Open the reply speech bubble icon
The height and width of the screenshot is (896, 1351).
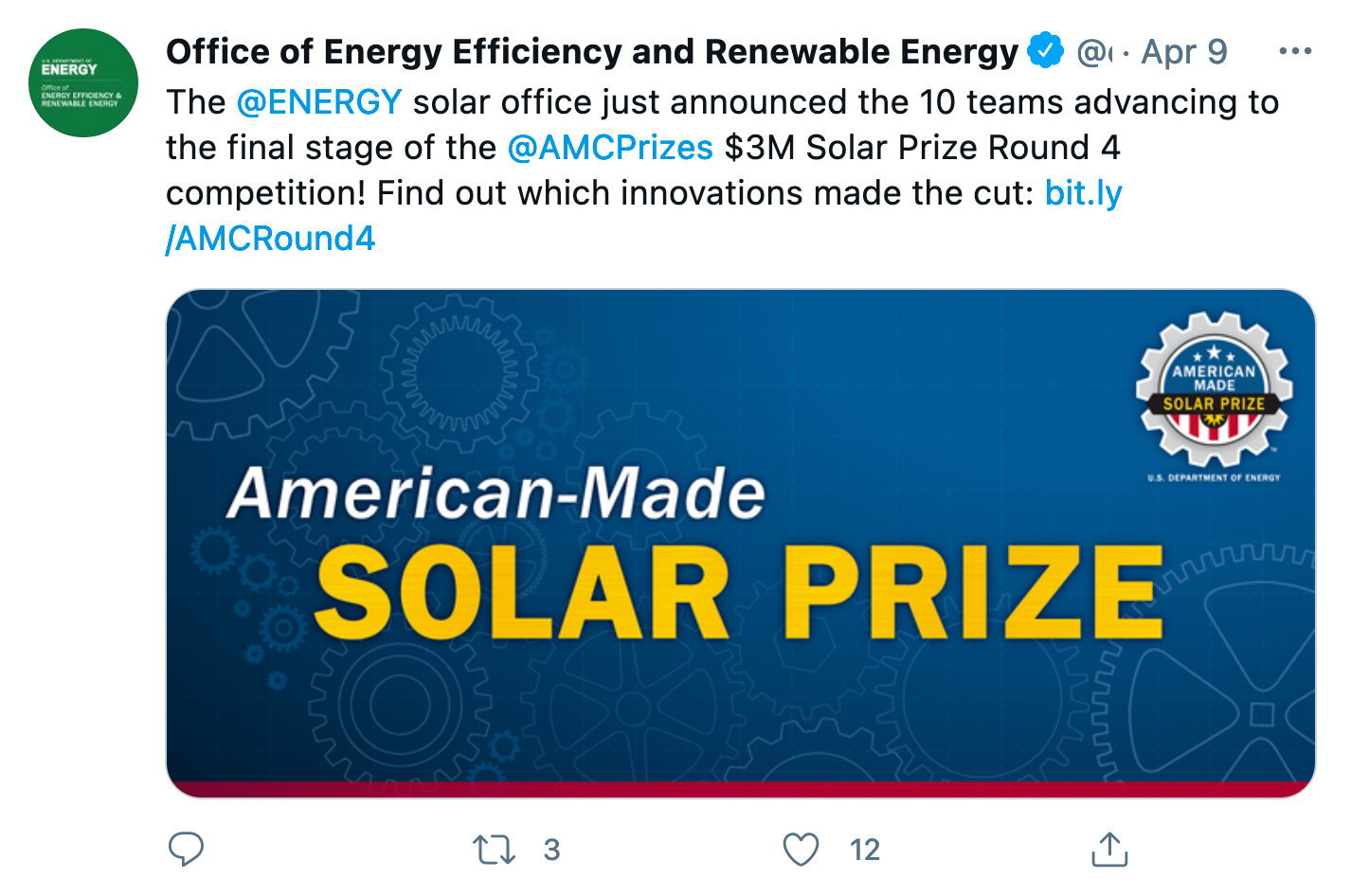pyautogui.click(x=186, y=850)
